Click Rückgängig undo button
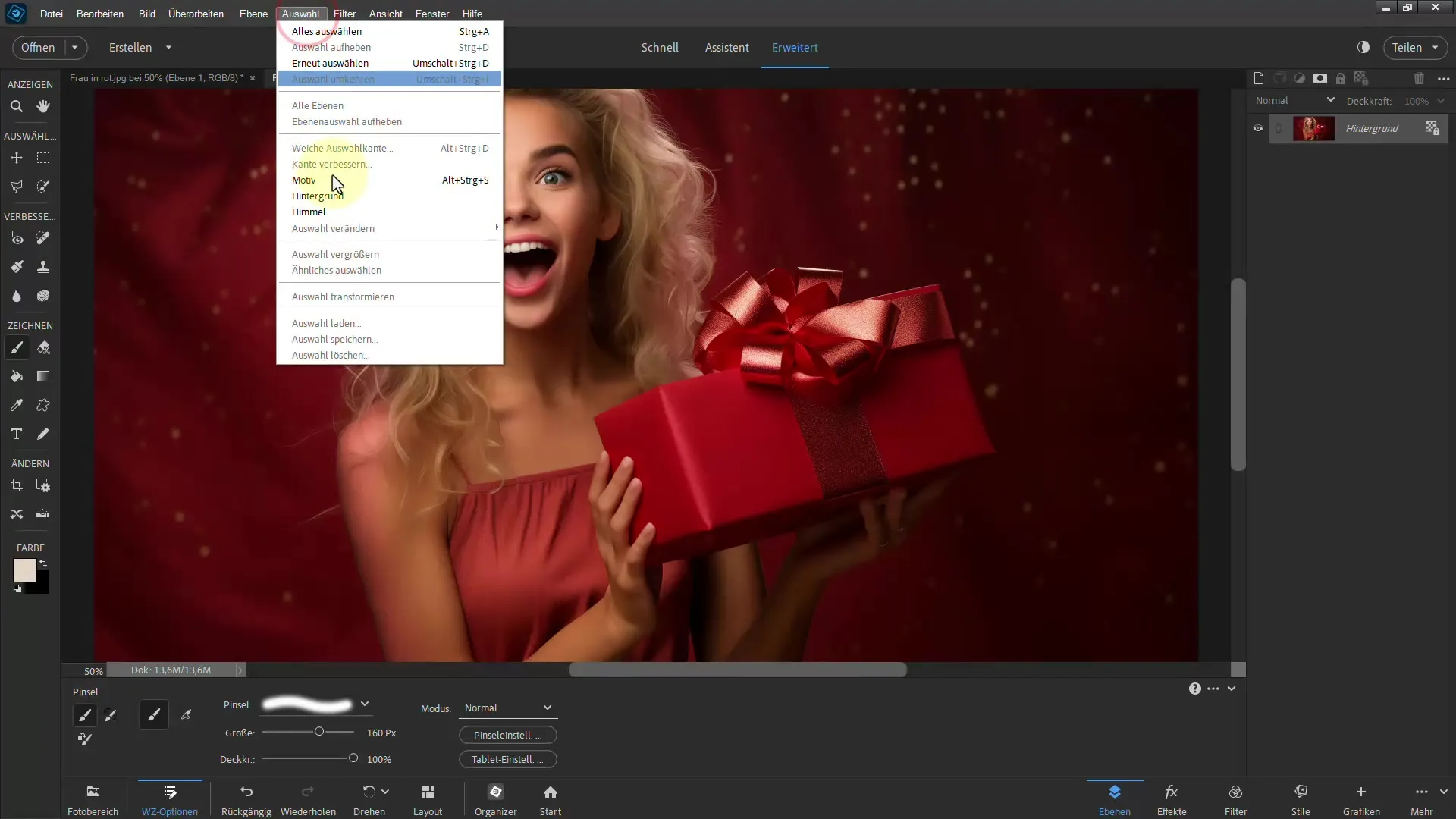The height and width of the screenshot is (819, 1456). (246, 800)
